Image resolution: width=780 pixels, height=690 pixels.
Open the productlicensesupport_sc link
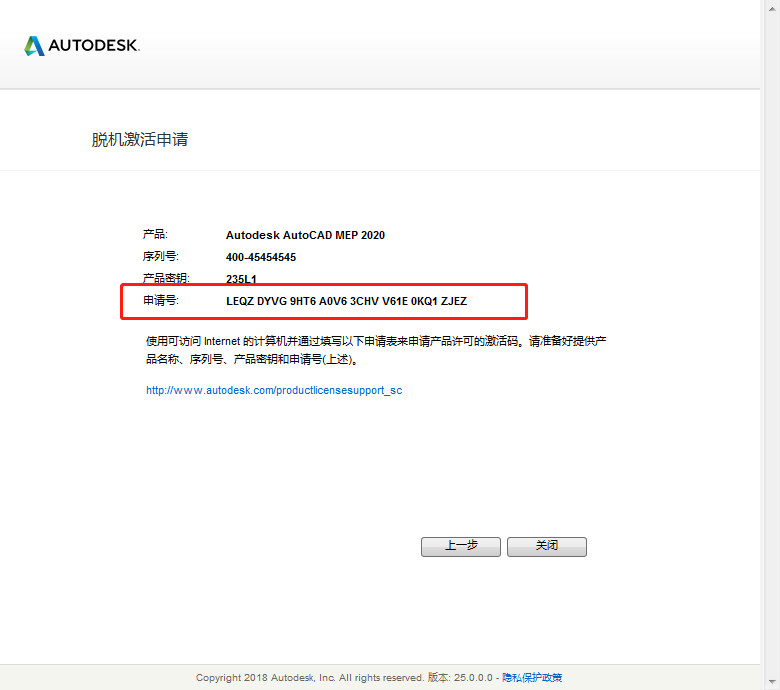[274, 391]
